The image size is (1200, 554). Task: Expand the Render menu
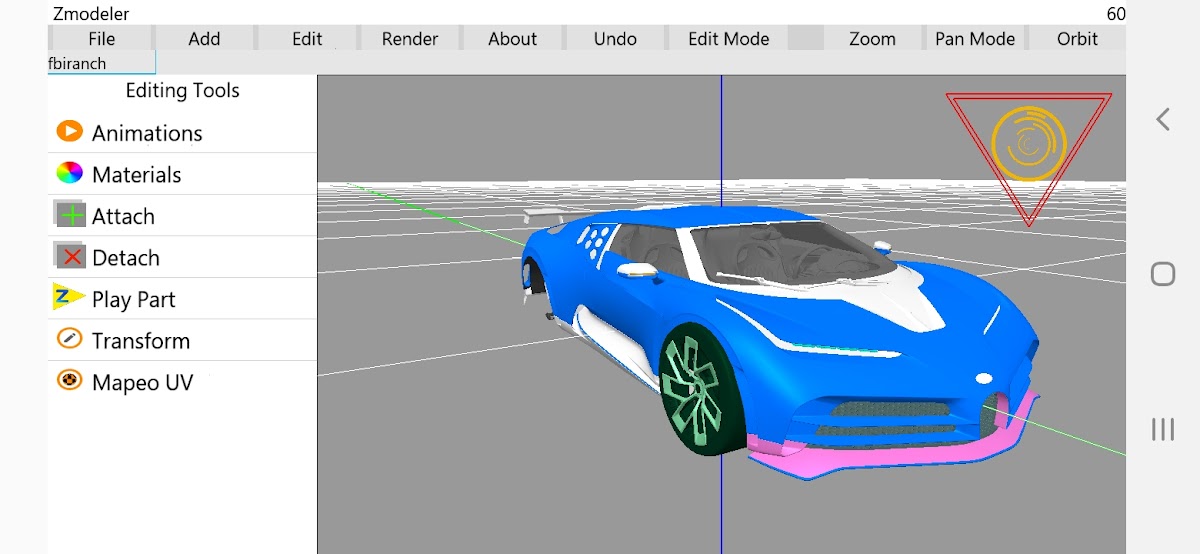coord(410,39)
